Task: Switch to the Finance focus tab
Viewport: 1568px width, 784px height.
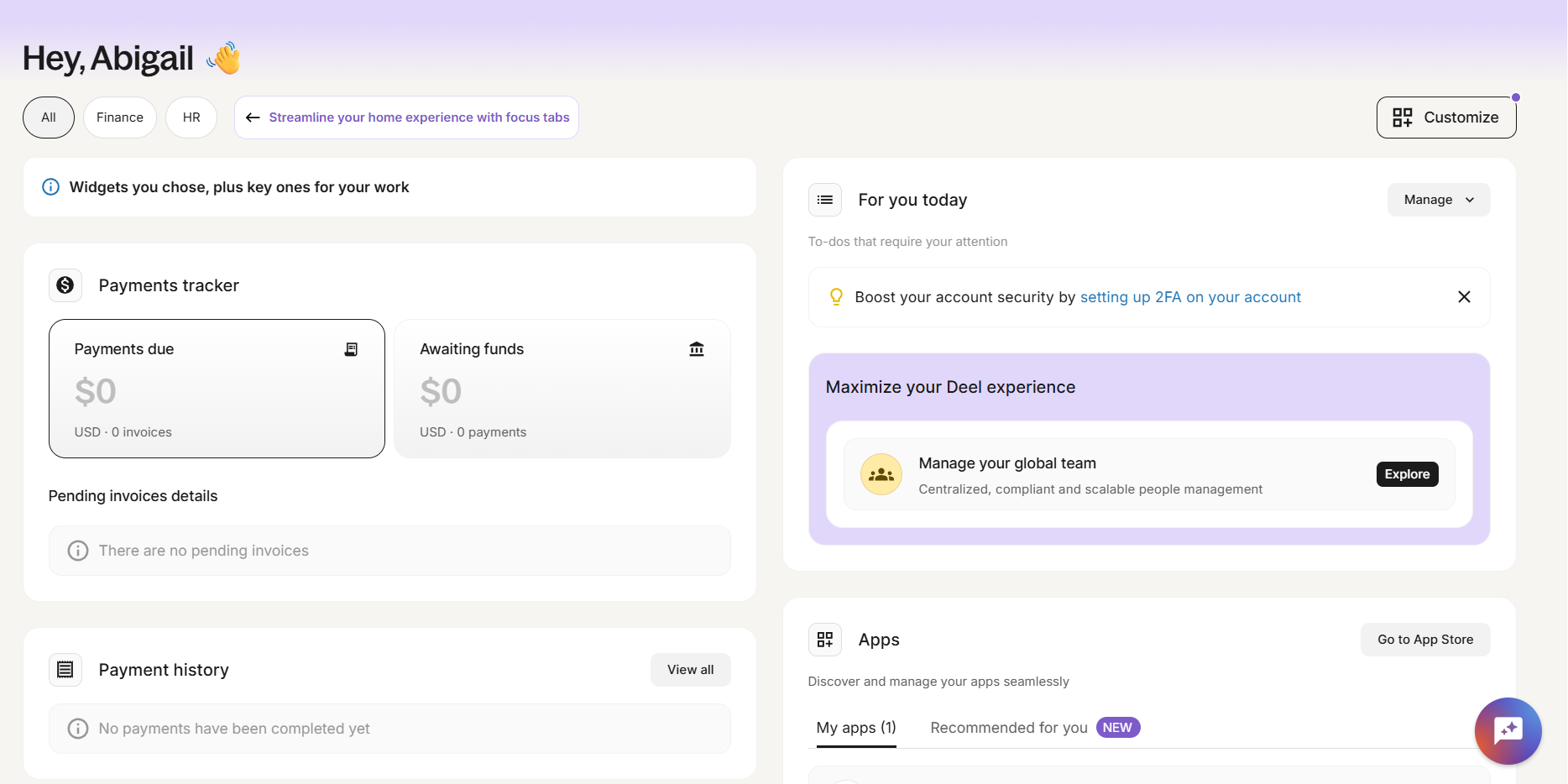Action: point(120,118)
